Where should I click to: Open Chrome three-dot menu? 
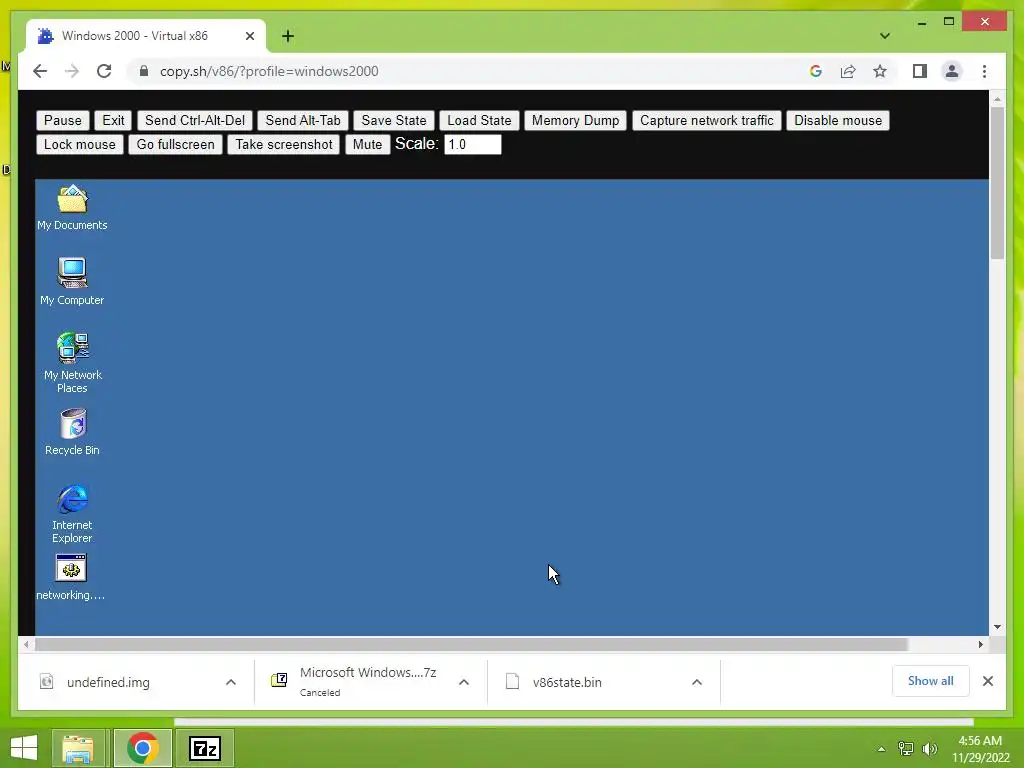pyautogui.click(x=984, y=71)
